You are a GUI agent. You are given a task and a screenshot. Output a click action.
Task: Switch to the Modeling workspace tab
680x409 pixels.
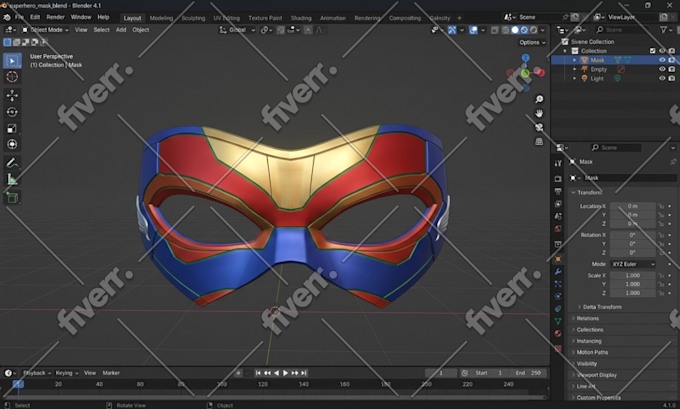tap(161, 18)
